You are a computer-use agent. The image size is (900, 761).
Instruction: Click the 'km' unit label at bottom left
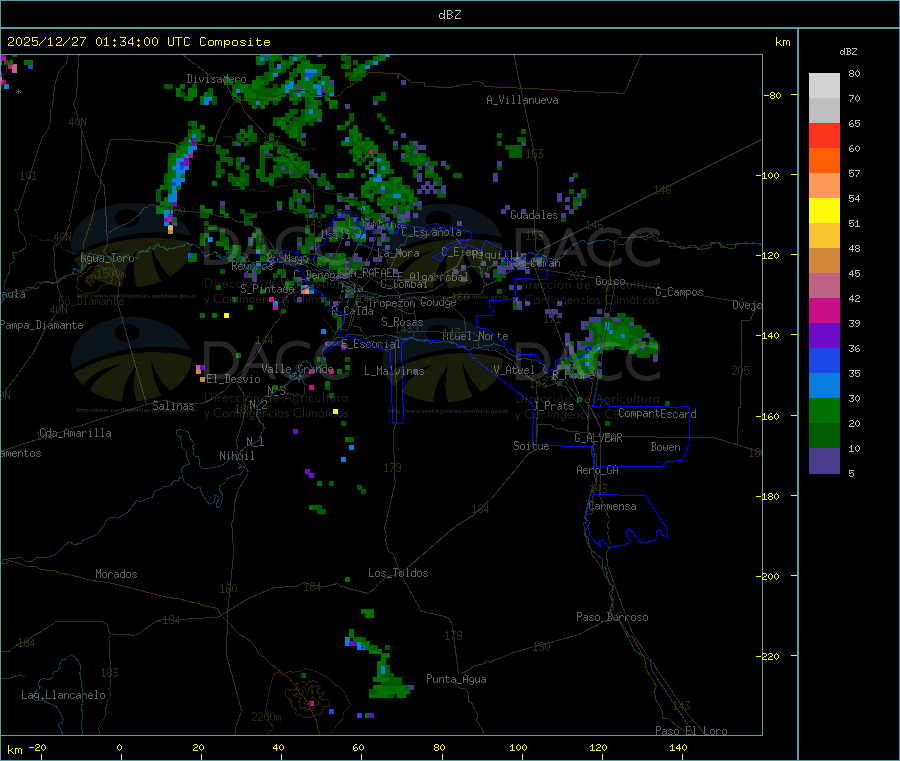point(15,750)
